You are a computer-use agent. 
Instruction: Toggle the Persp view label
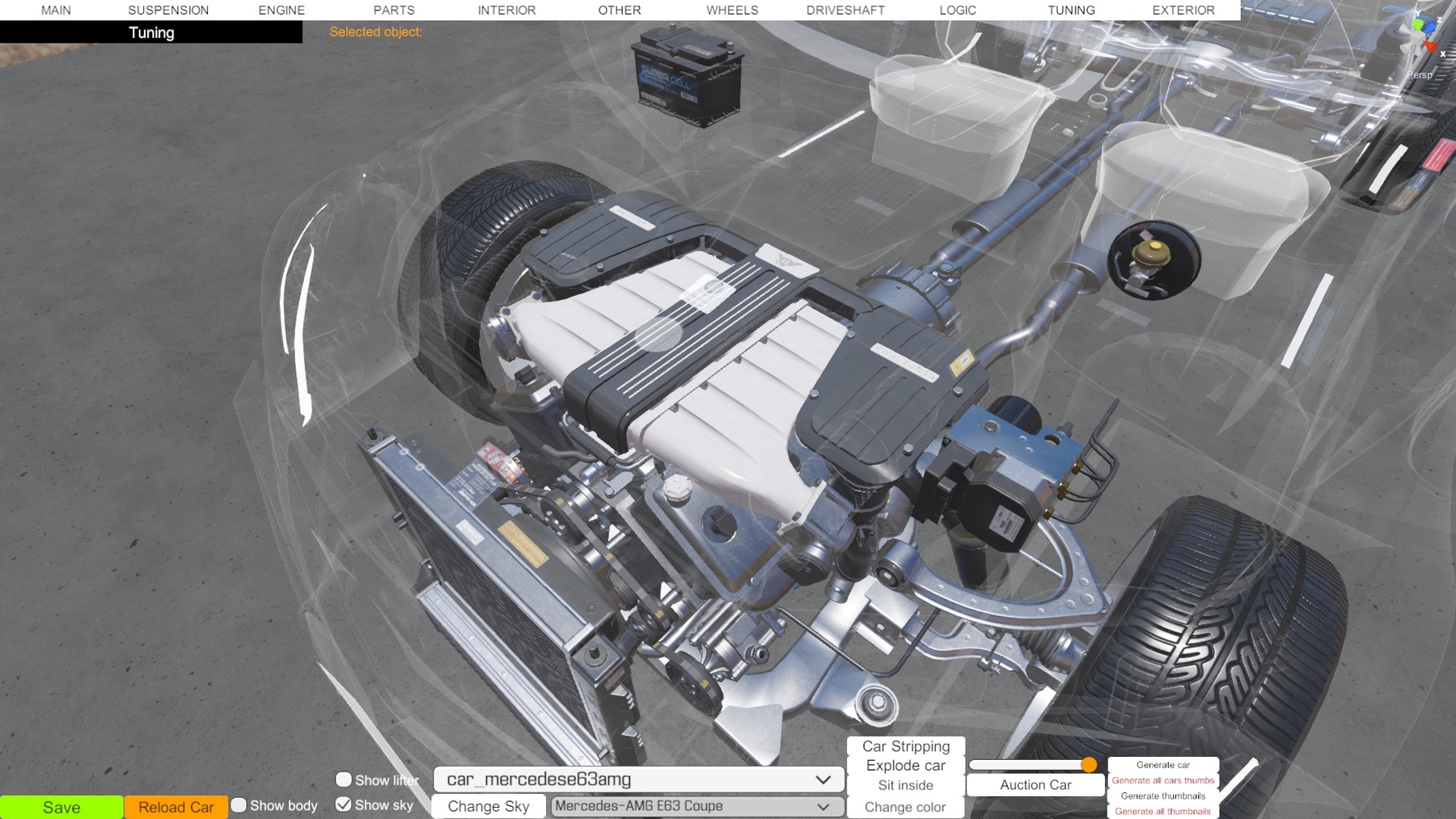(1420, 75)
